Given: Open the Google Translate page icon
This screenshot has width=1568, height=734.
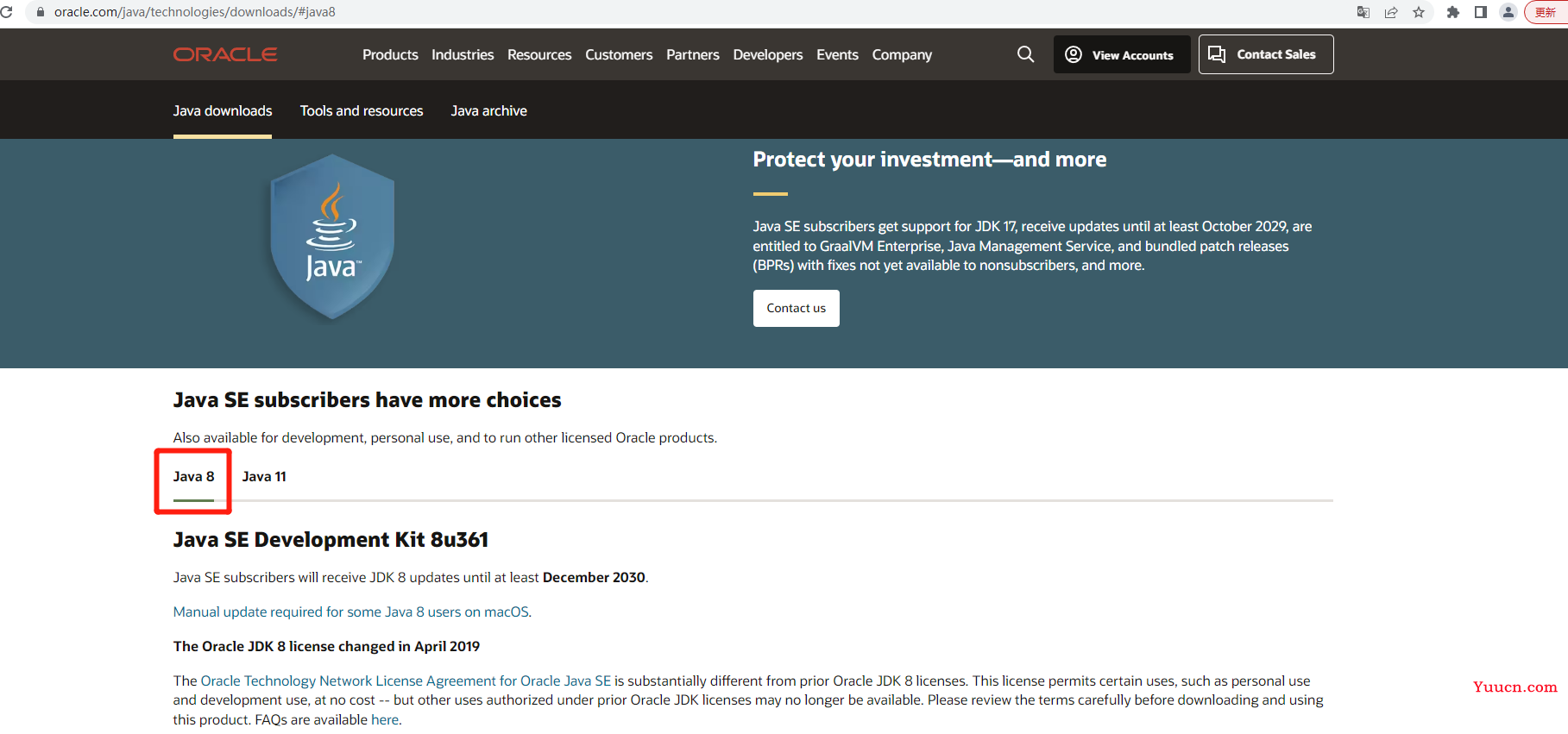Looking at the screenshot, I should (x=1363, y=12).
